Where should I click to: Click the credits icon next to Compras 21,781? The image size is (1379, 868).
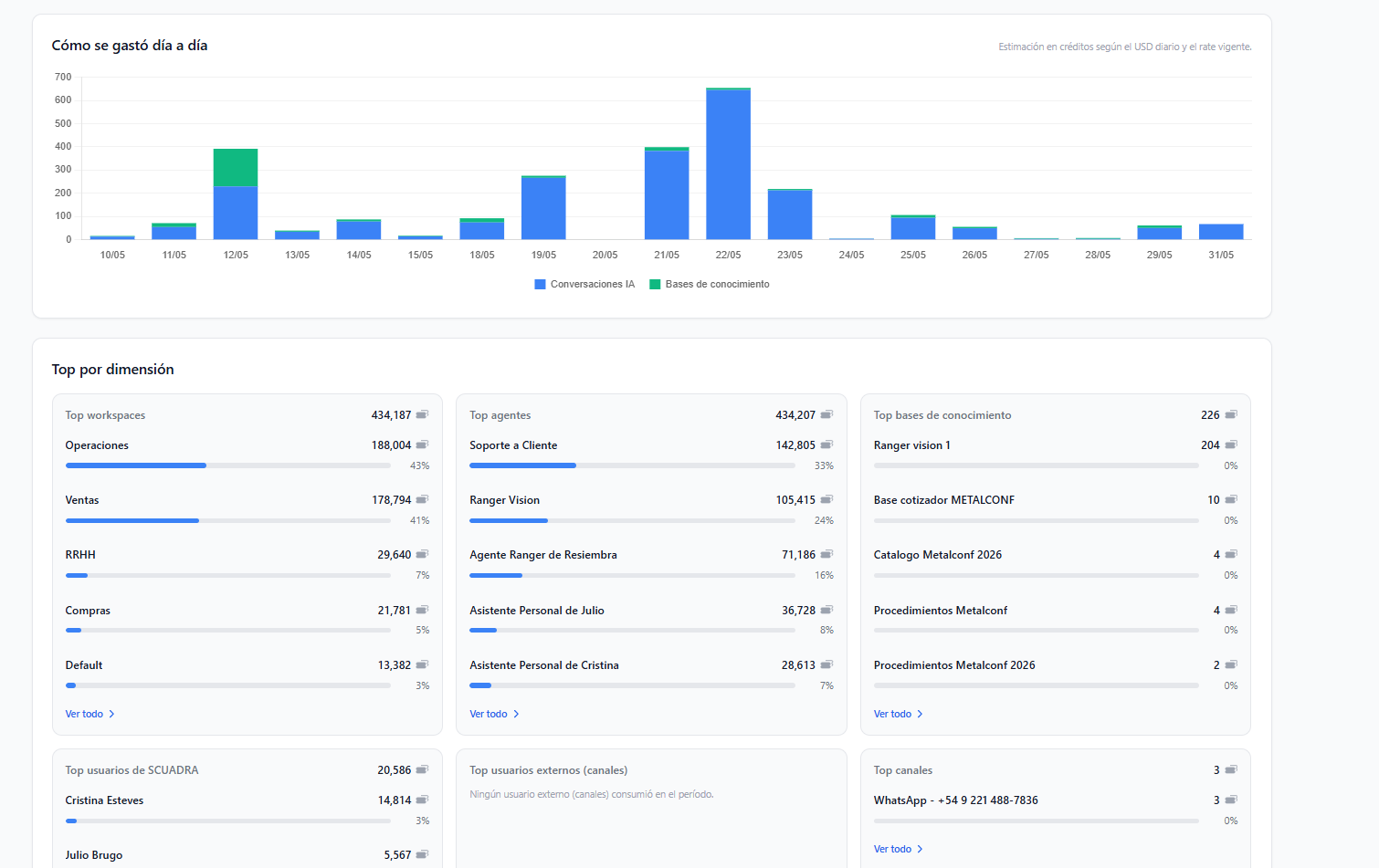click(422, 610)
